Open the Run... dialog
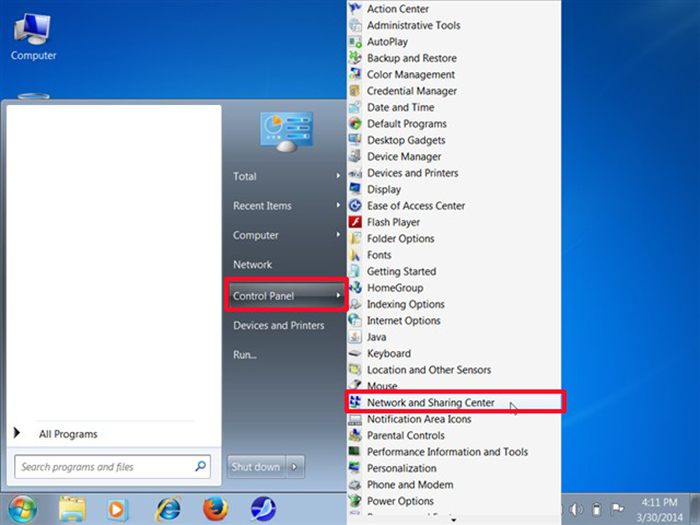 coord(245,355)
